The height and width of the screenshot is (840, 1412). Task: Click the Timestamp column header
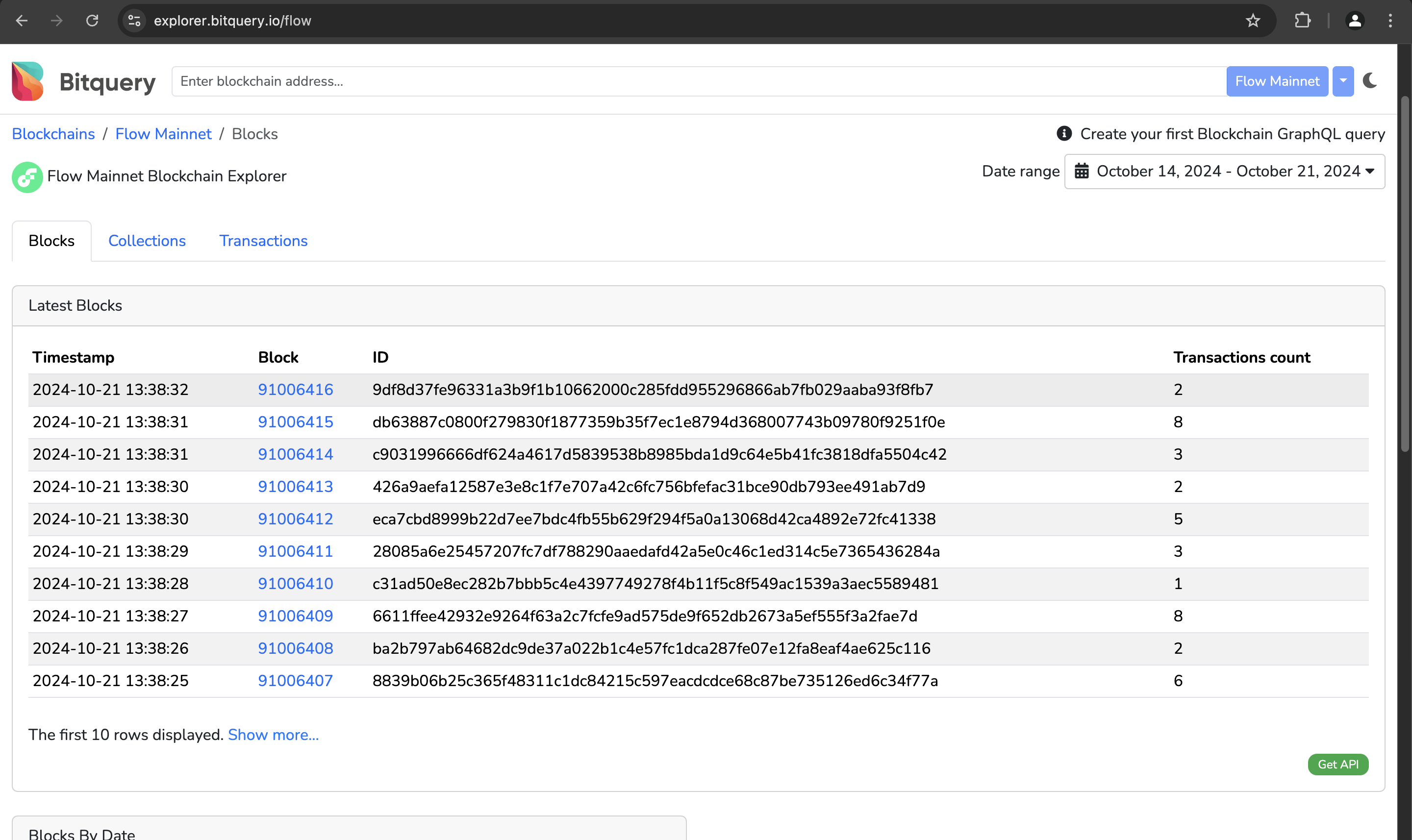(73, 358)
